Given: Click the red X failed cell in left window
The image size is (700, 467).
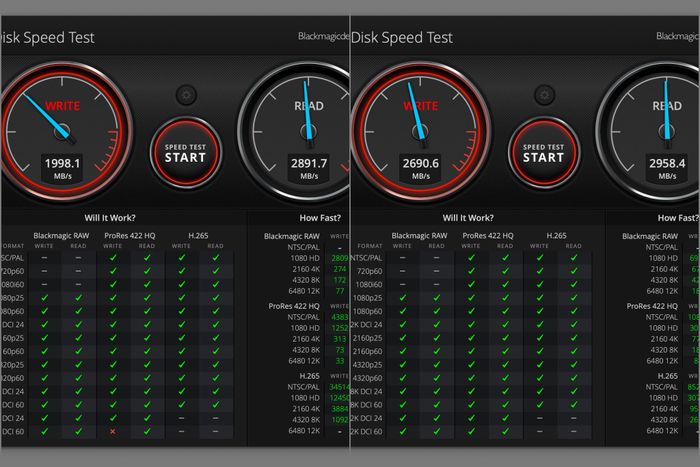Looking at the screenshot, I should (x=112, y=431).
